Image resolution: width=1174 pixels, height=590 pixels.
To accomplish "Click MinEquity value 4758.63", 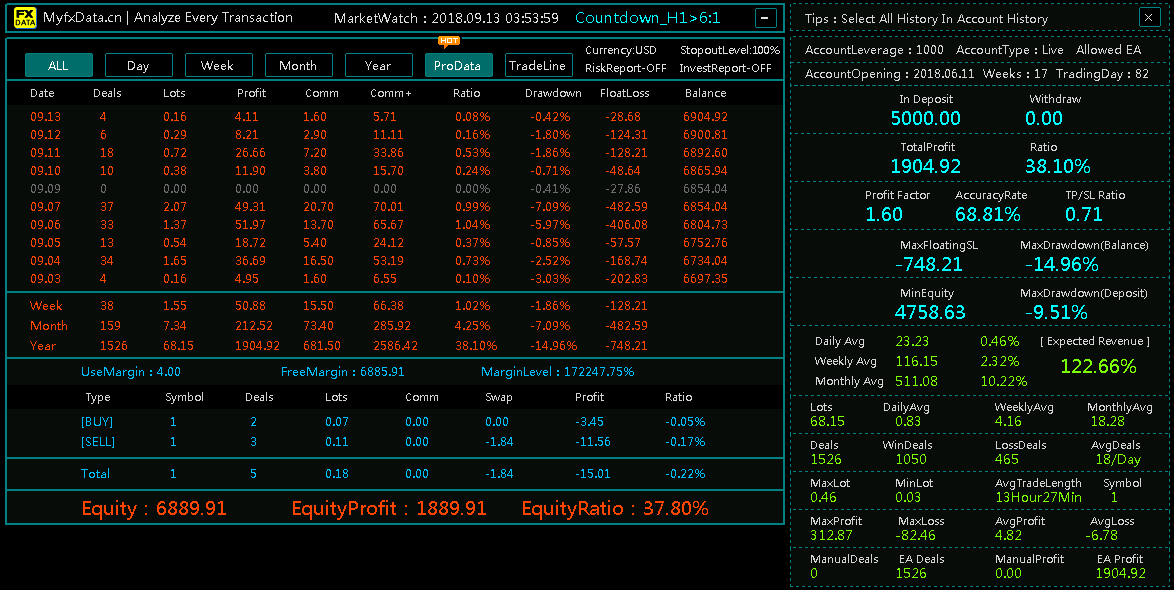I will tap(930, 312).
